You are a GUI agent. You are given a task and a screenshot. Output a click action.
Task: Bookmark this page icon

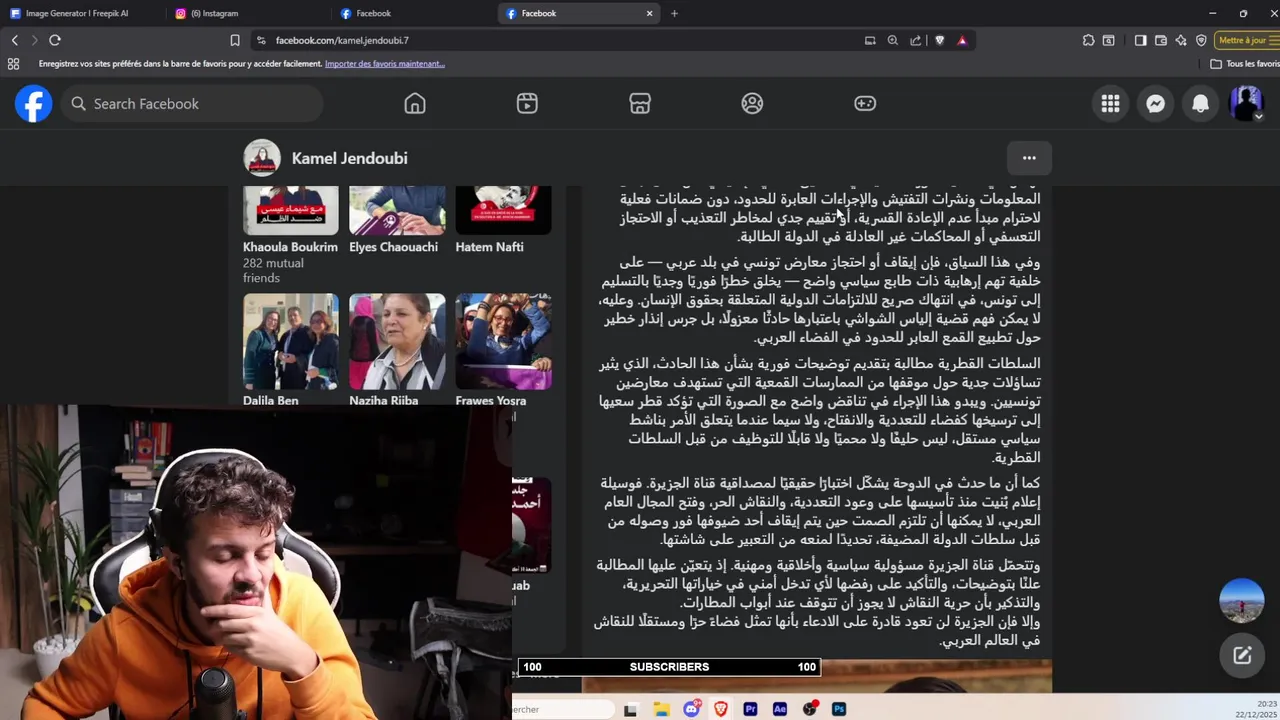coord(235,40)
